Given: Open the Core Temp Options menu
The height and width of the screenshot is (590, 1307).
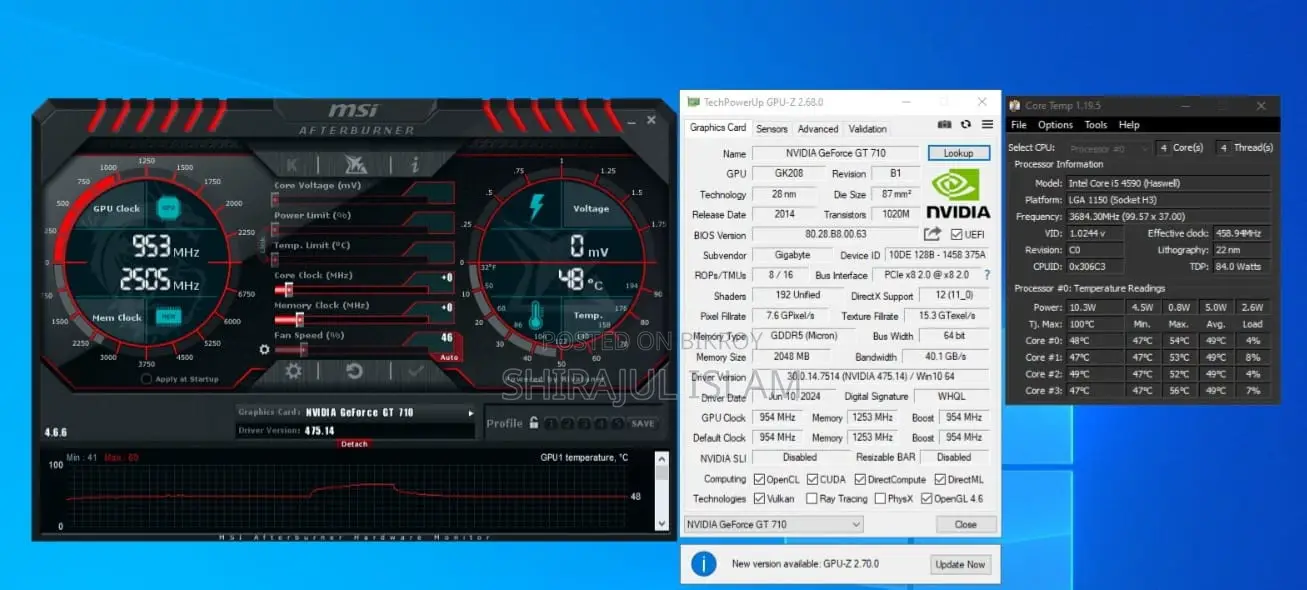Looking at the screenshot, I should coord(1055,125).
